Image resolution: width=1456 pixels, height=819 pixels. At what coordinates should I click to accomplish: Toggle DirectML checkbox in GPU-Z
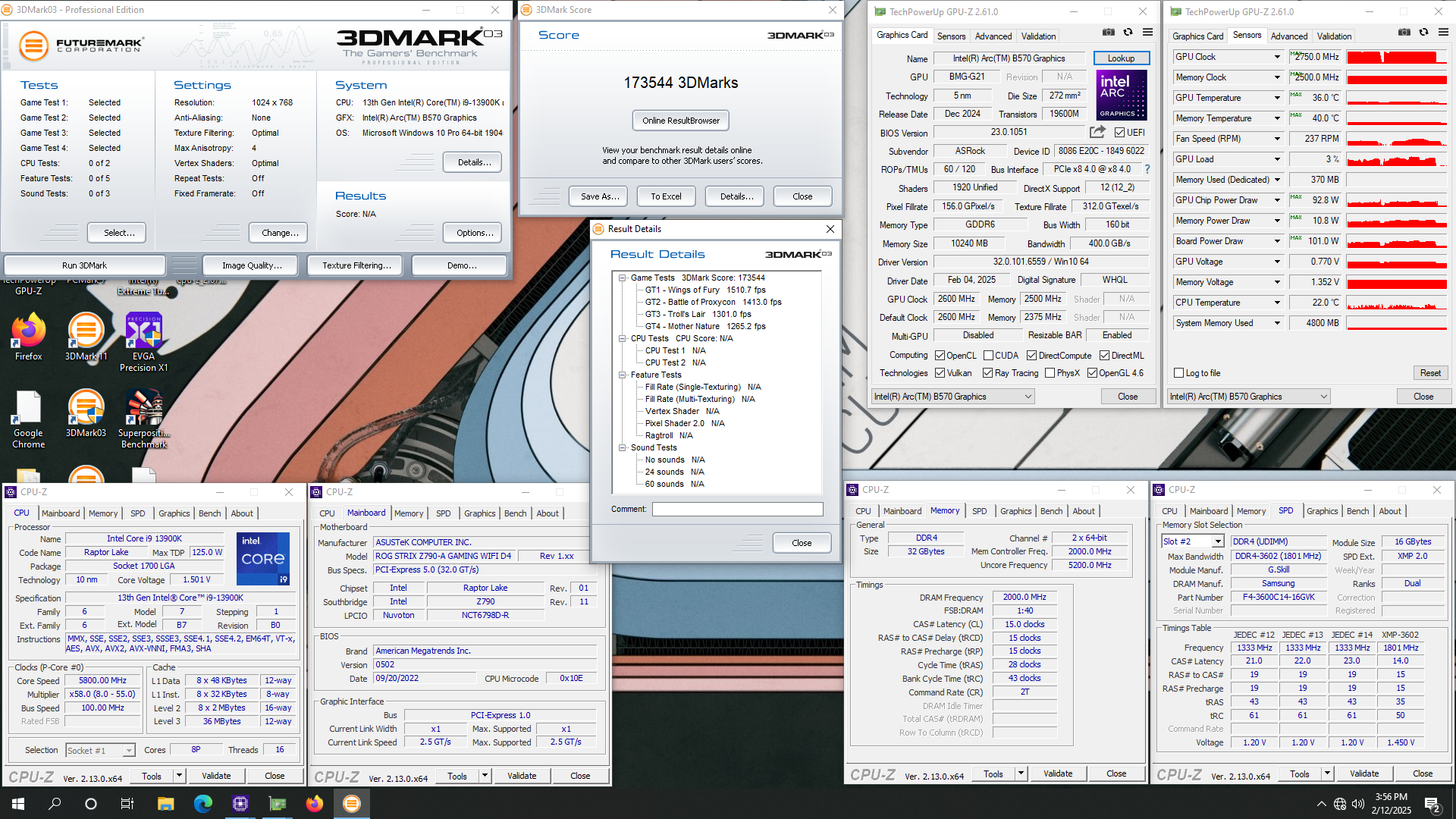point(1105,356)
